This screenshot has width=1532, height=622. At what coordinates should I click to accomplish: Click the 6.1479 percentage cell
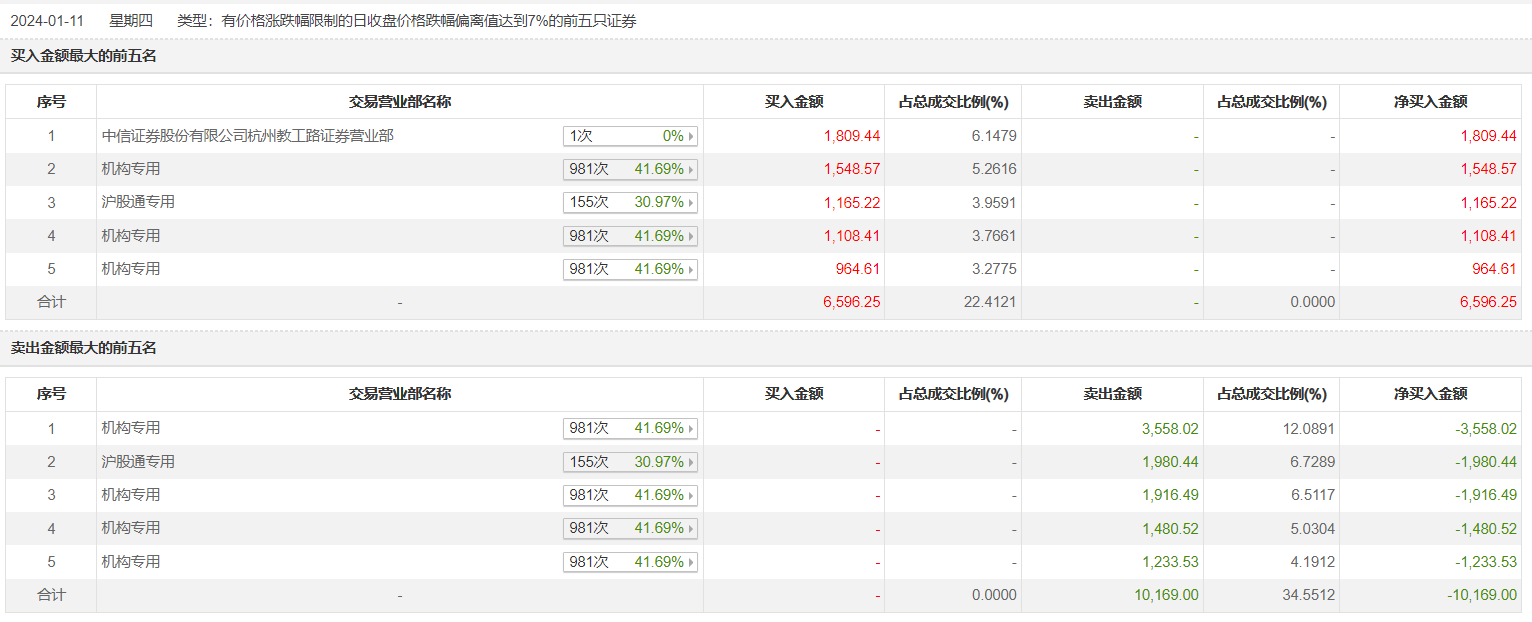coord(994,136)
